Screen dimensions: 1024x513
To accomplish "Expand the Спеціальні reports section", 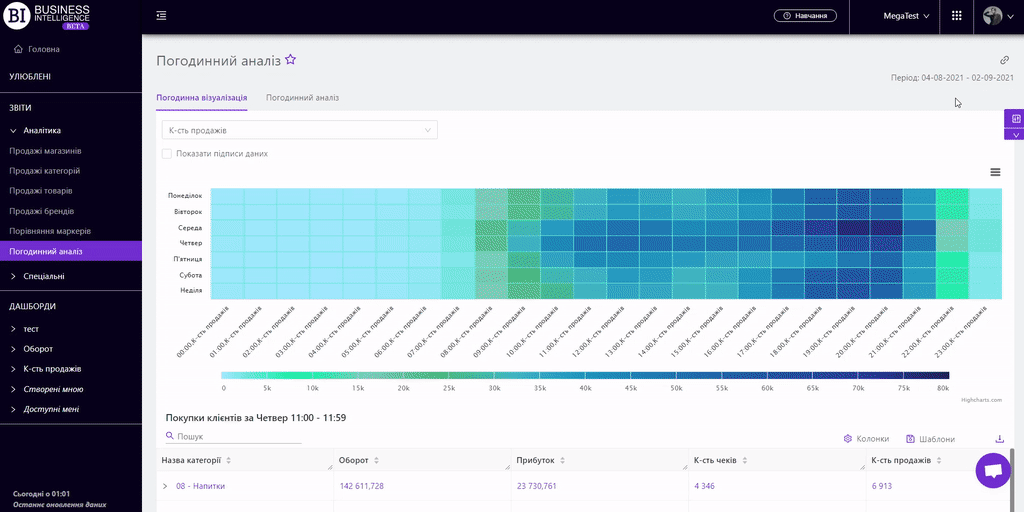I will (x=43, y=276).
